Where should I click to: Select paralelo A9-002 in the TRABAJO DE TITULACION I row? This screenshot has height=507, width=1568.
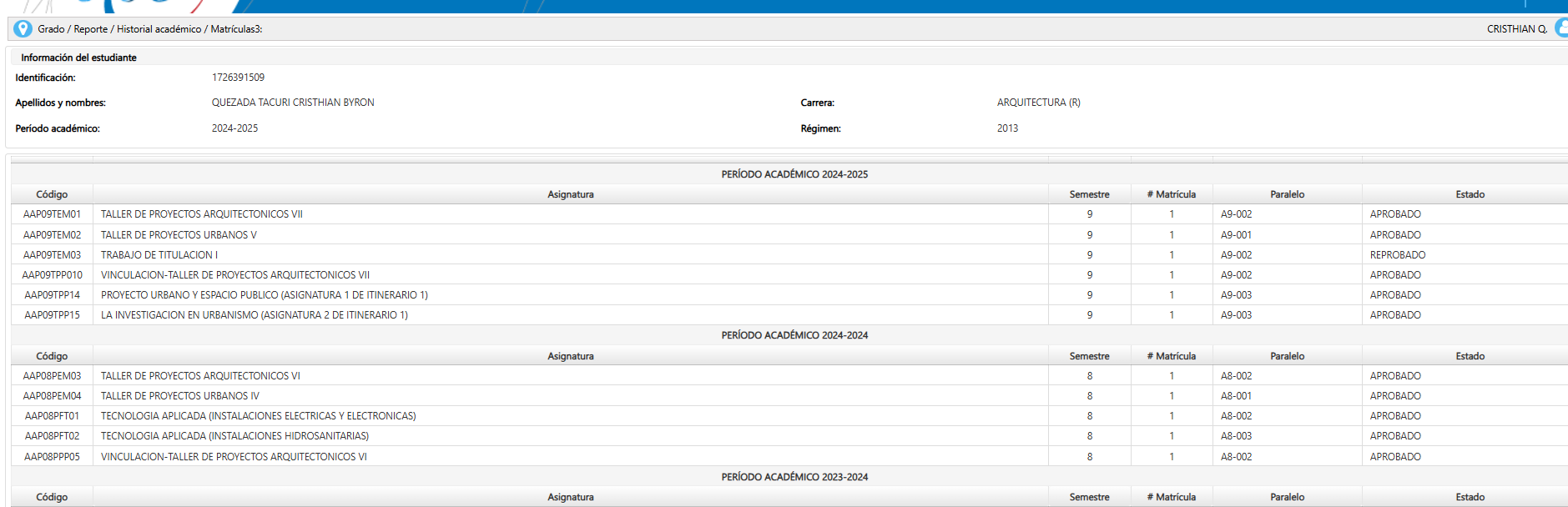pyautogui.click(x=1236, y=255)
